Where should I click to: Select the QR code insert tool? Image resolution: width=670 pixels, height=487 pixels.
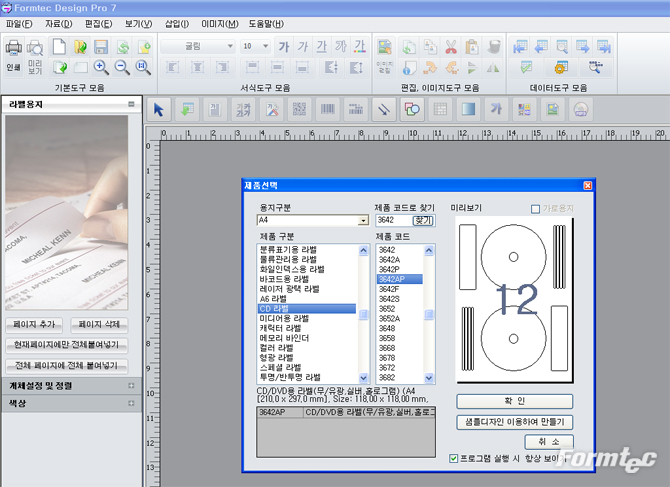coord(300,110)
